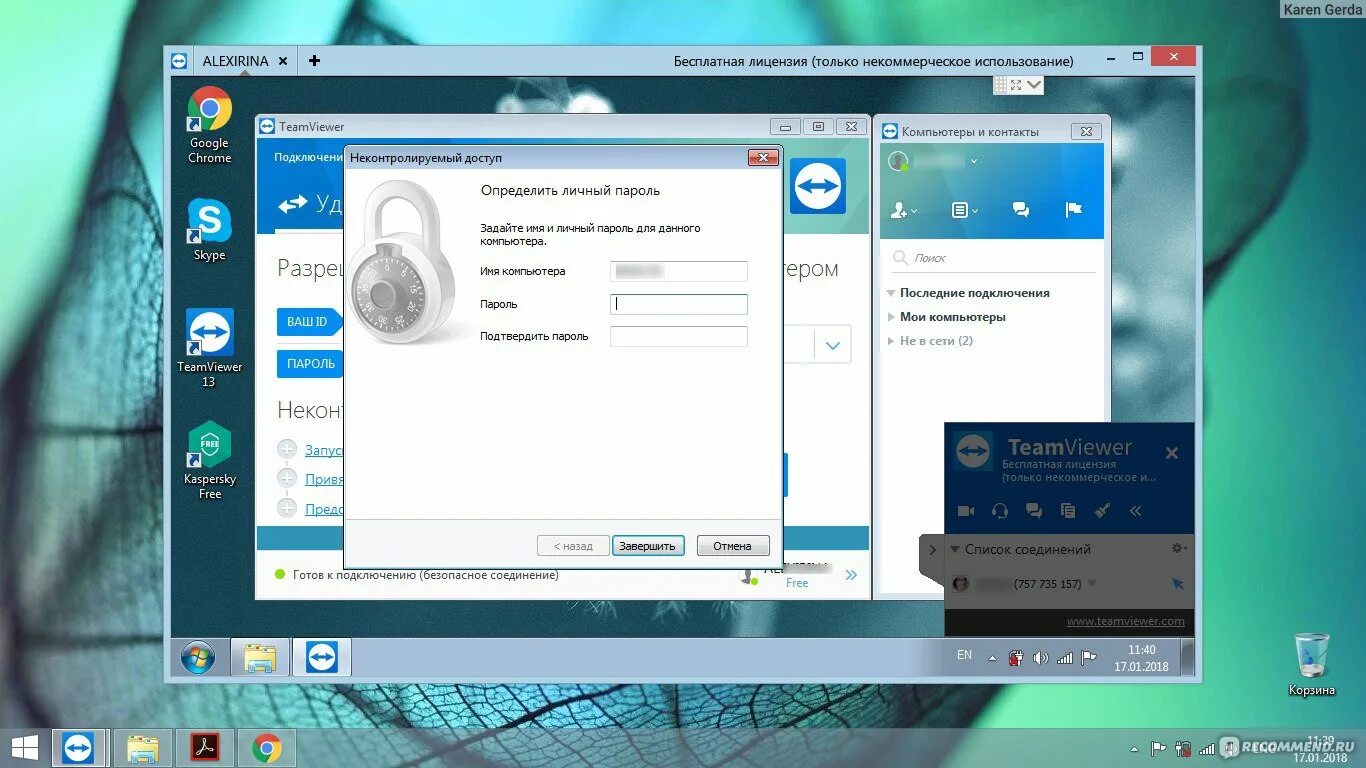
Task: Click remote Show Desktop strip beside clock
Action: [x=1186, y=658]
